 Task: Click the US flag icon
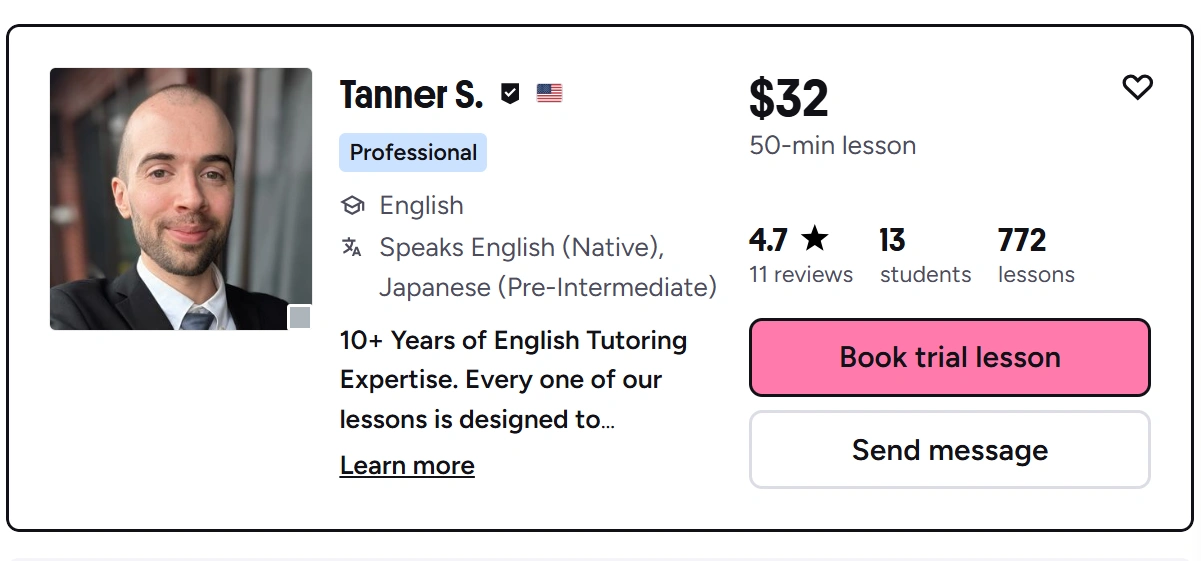[549, 94]
